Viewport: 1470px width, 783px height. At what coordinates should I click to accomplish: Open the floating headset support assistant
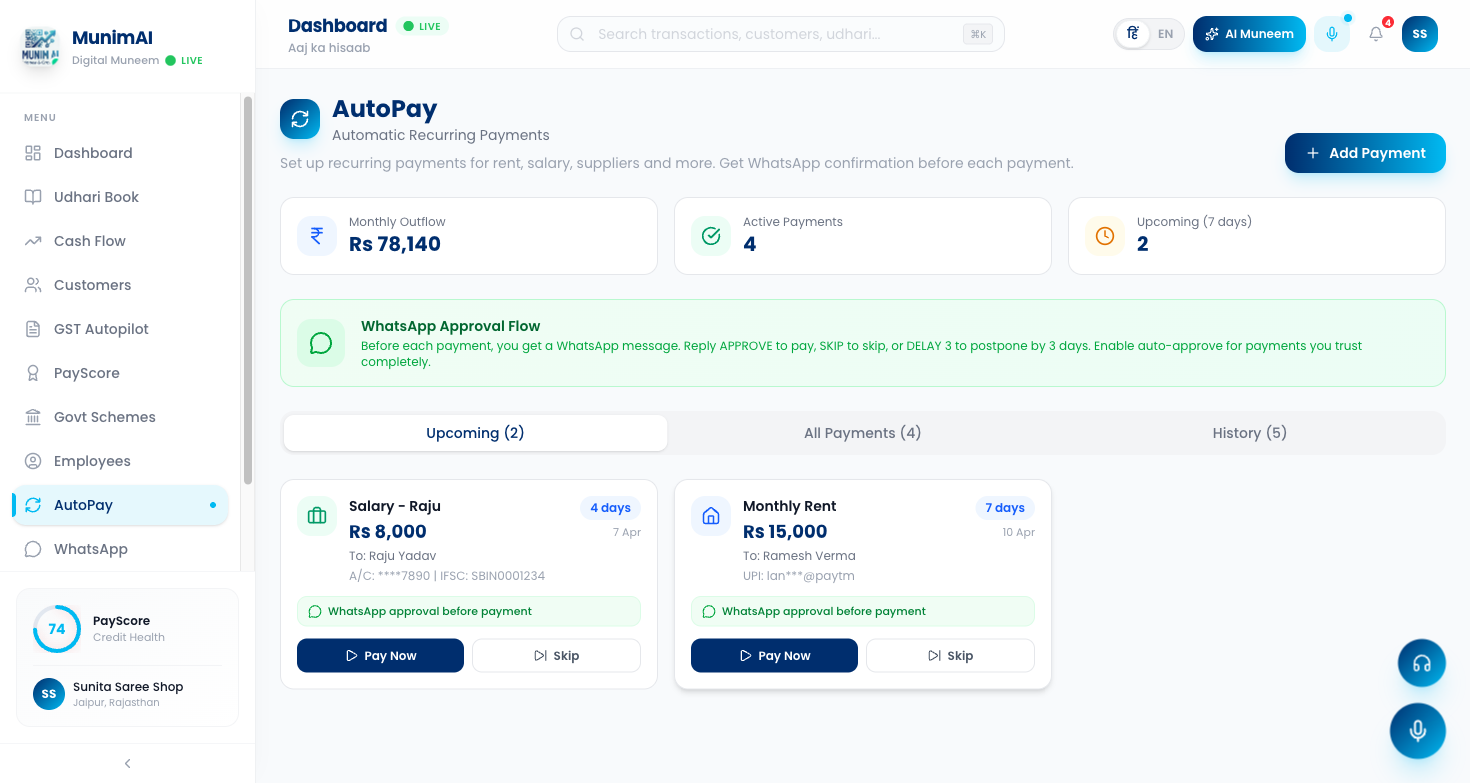point(1421,662)
